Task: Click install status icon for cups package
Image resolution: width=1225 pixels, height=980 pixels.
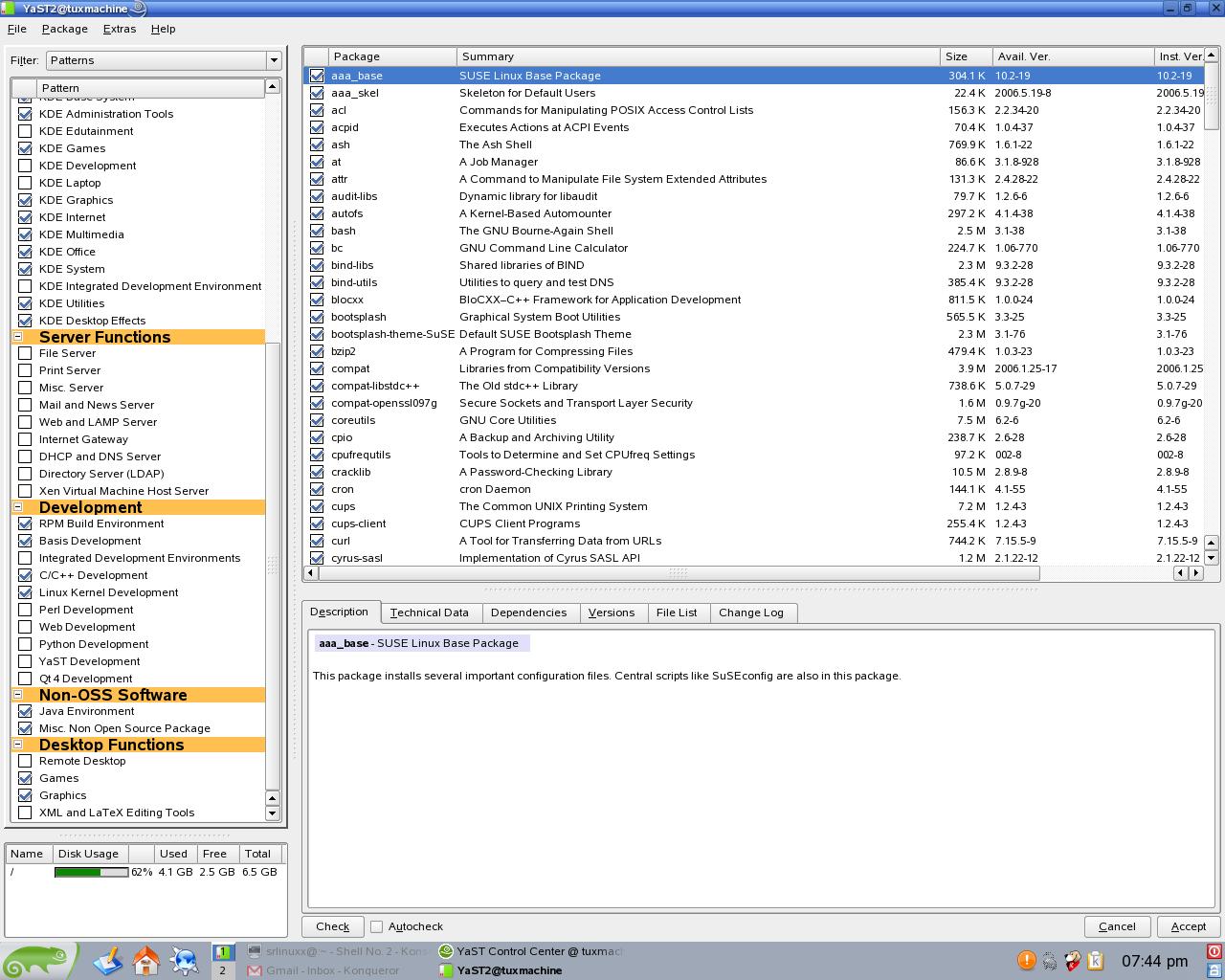Action: point(317,506)
